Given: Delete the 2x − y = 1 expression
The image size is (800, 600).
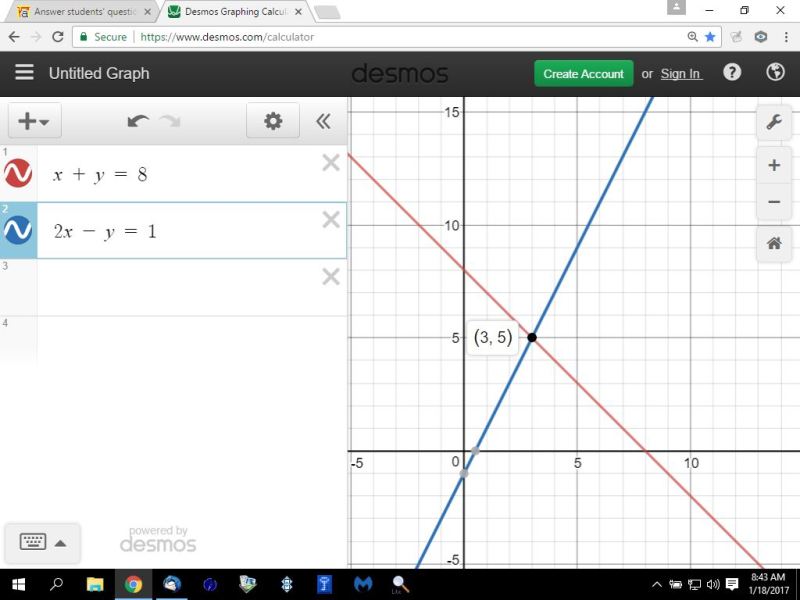Looking at the screenshot, I should pyautogui.click(x=331, y=220).
